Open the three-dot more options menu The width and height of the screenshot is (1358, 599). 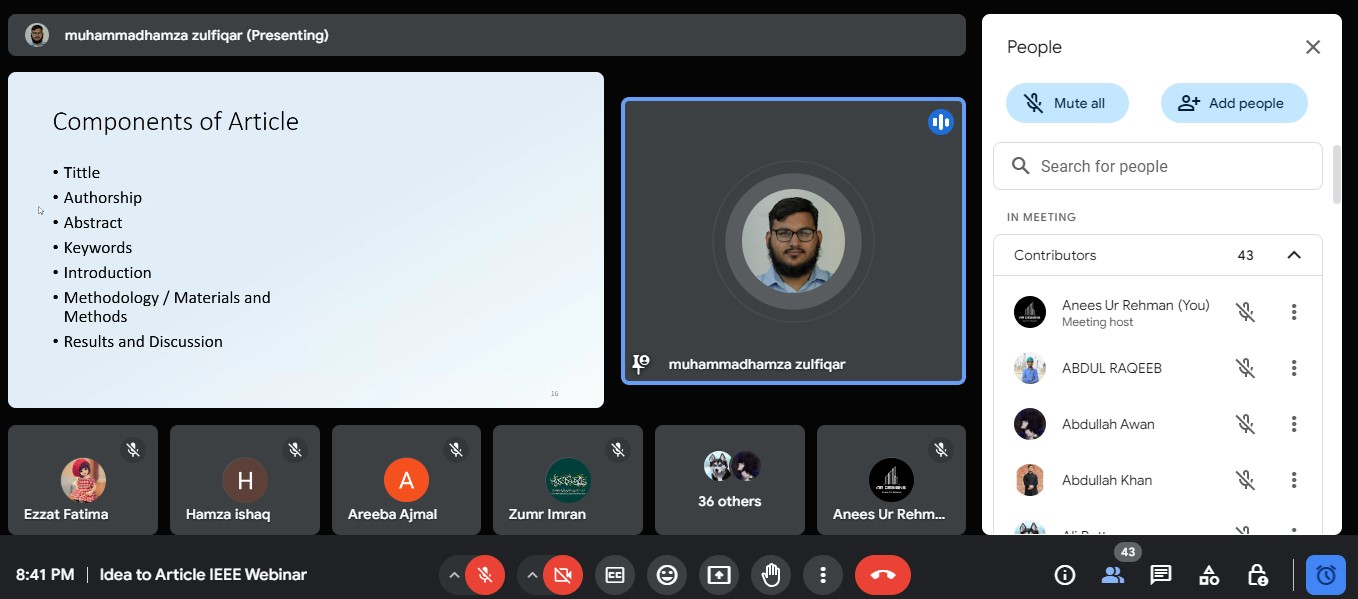coord(823,575)
